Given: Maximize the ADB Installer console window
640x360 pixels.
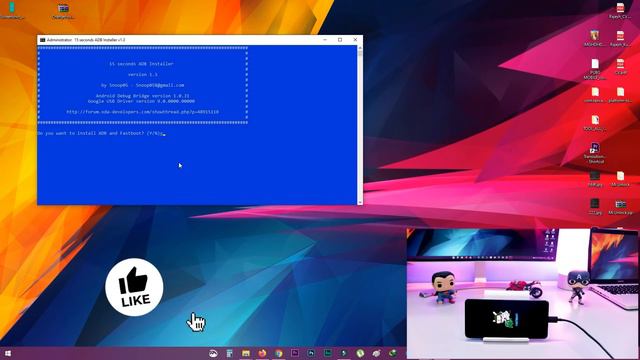Looking at the screenshot, I should [340, 40].
